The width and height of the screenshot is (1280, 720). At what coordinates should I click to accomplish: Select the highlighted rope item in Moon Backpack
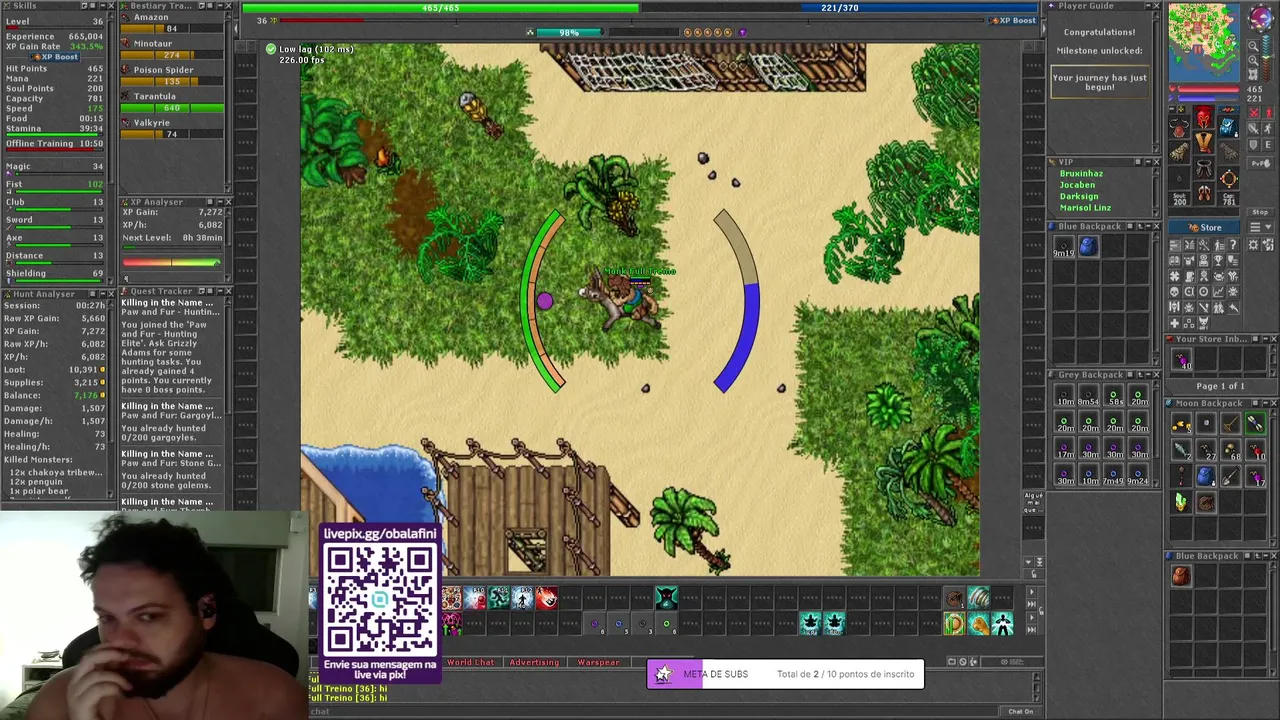[1255, 423]
